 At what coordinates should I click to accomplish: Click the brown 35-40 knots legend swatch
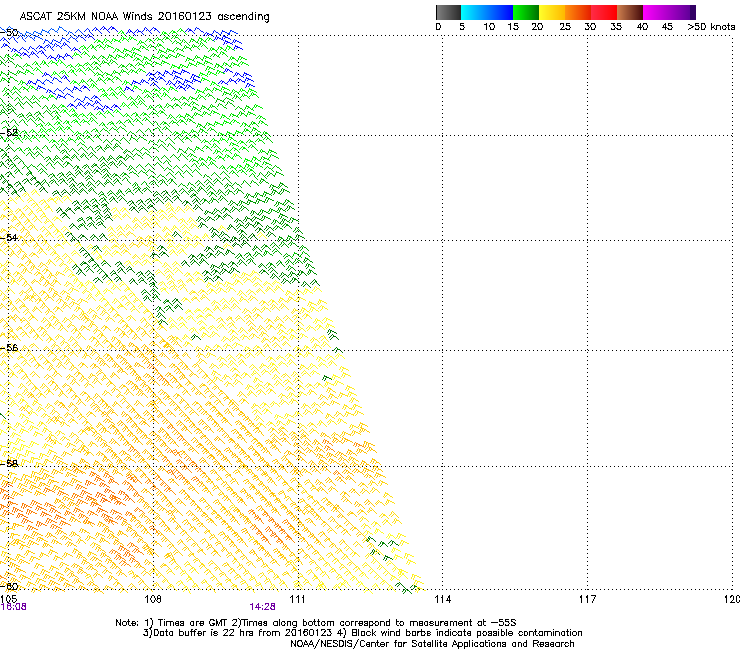[x=630, y=12]
